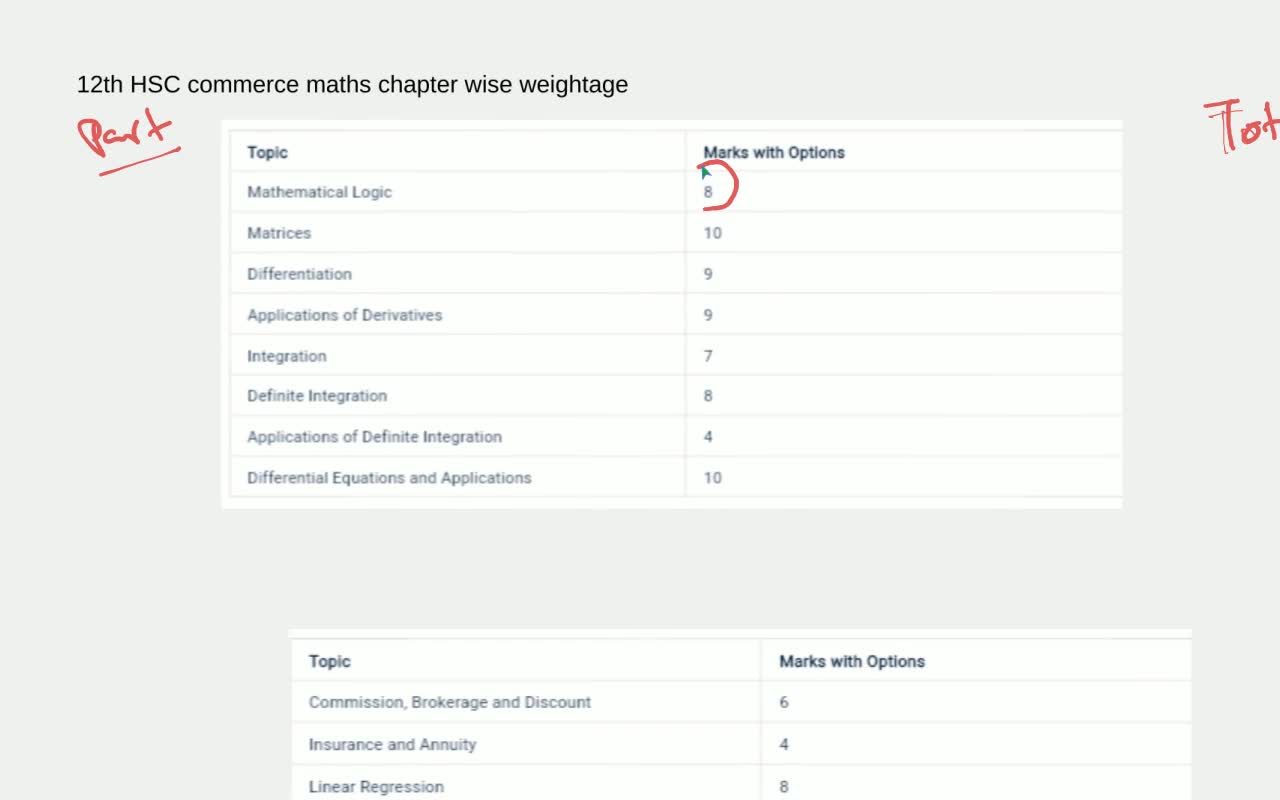Viewport: 1280px width, 800px height.
Task: Select Commission, Brokerage and Discount row
Action: [741, 702]
